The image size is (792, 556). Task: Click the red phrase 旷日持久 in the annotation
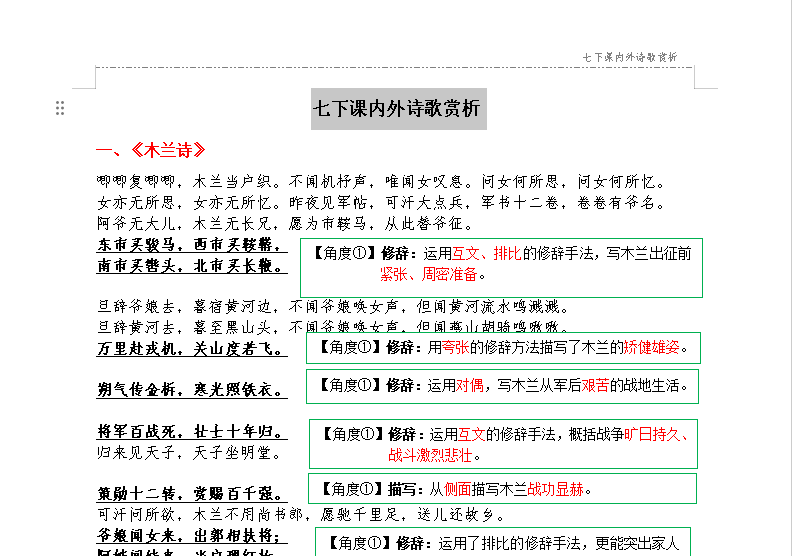coord(652,434)
